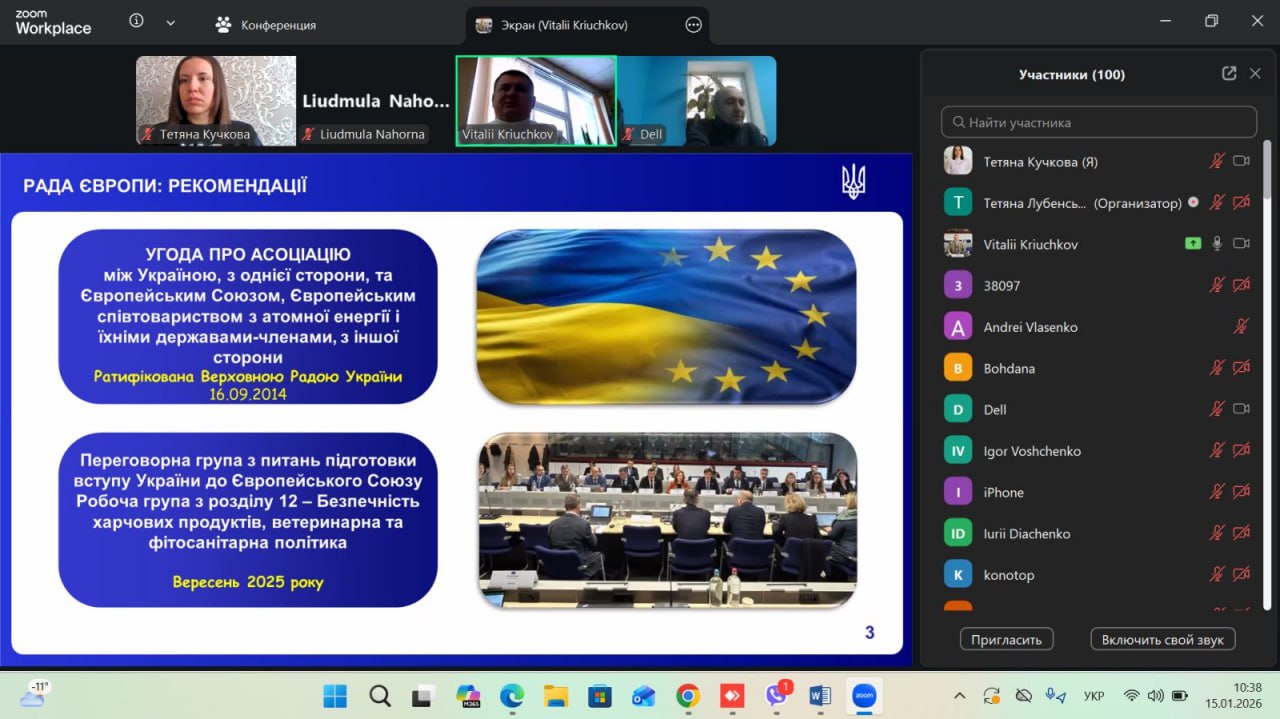Click the recording indicator next to Тетяна Лубенська

point(1193,203)
